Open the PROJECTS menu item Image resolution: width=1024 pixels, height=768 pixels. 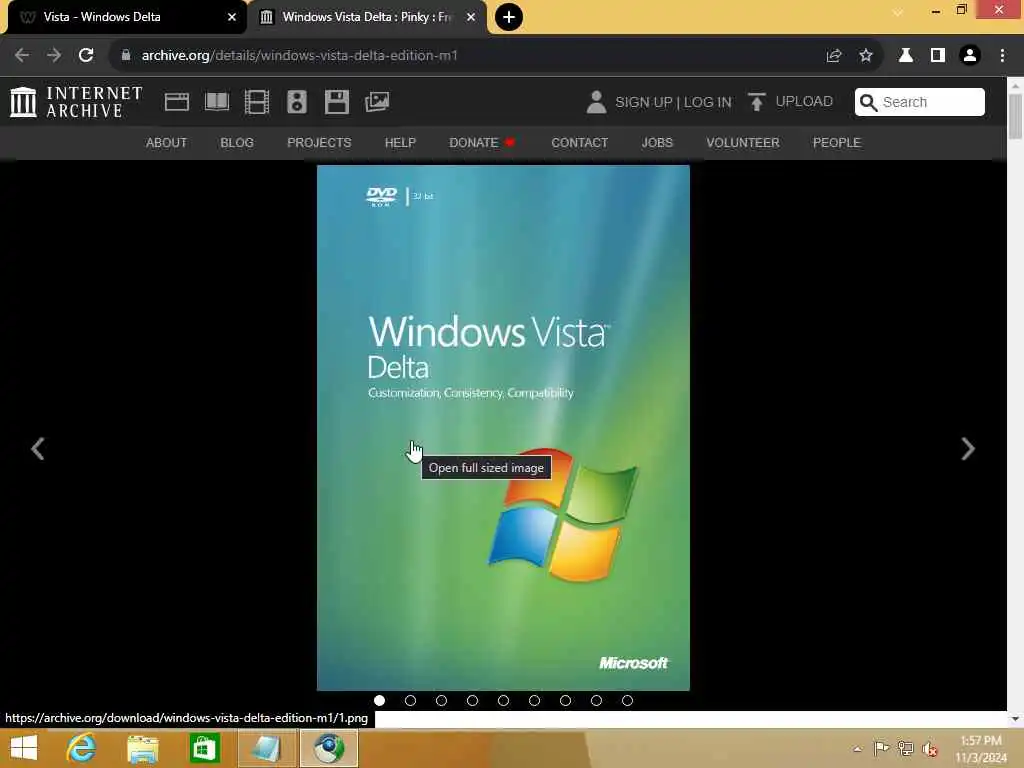coord(319,142)
